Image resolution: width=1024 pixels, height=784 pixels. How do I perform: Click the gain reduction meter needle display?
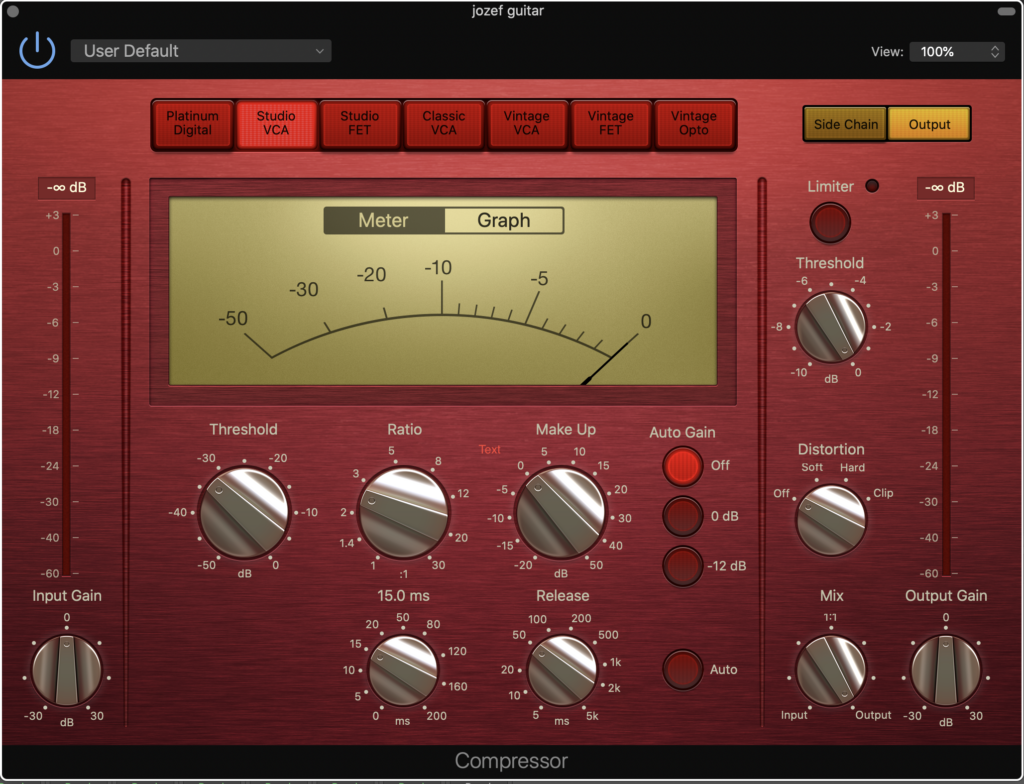443,291
